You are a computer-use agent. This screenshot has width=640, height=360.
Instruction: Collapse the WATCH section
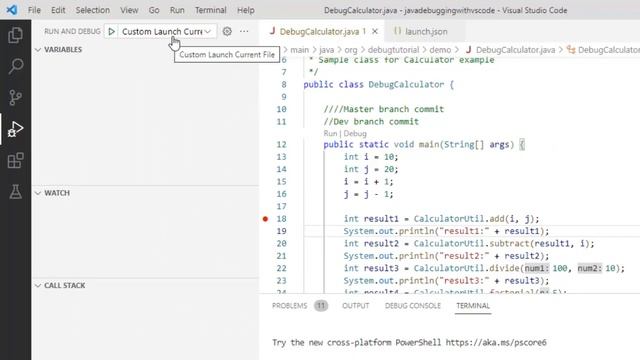coord(52,193)
